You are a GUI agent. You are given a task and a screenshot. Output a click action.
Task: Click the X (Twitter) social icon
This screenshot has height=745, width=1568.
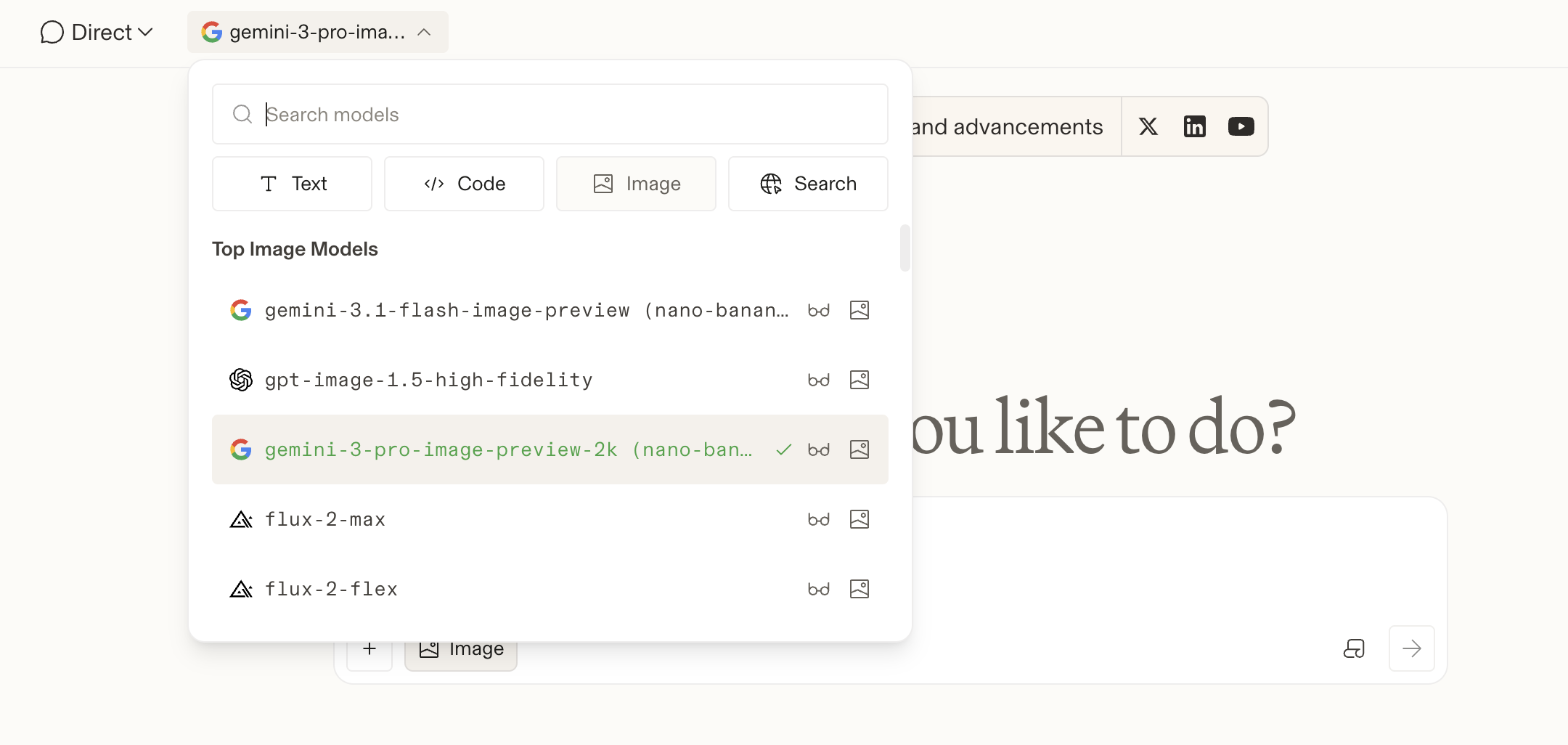click(x=1148, y=126)
